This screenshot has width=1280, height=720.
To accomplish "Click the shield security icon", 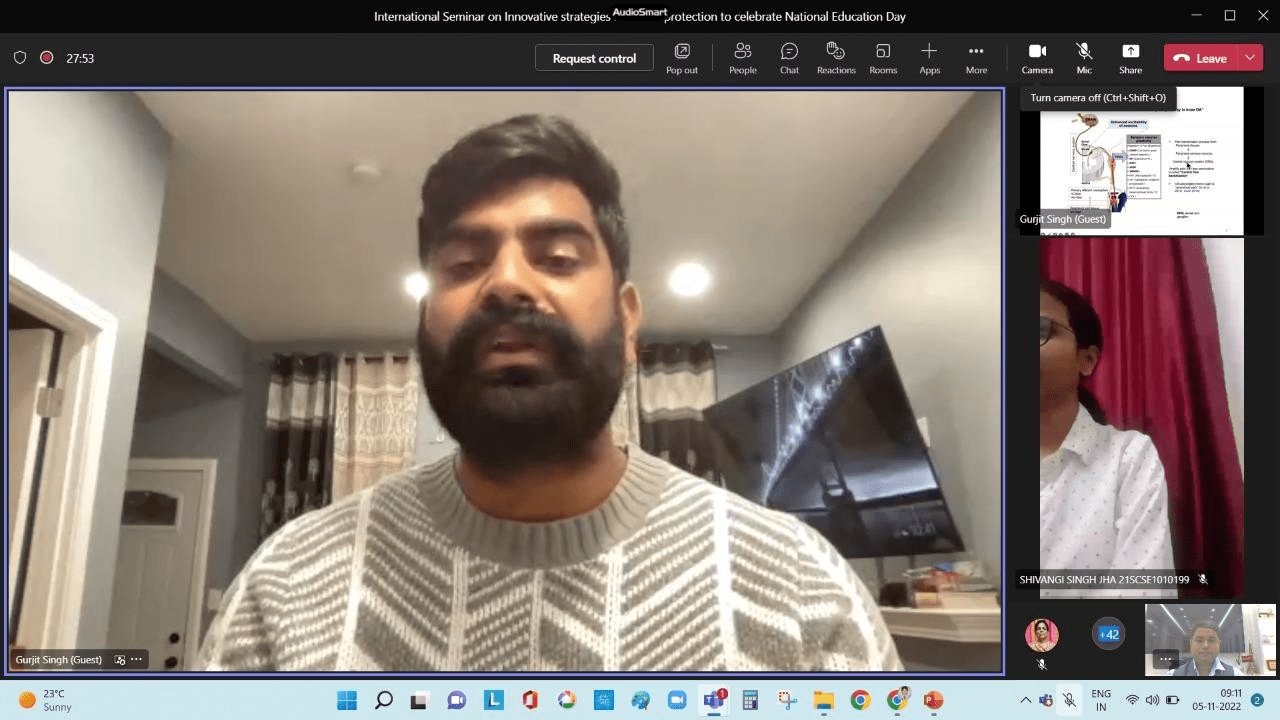I will click(x=20, y=58).
